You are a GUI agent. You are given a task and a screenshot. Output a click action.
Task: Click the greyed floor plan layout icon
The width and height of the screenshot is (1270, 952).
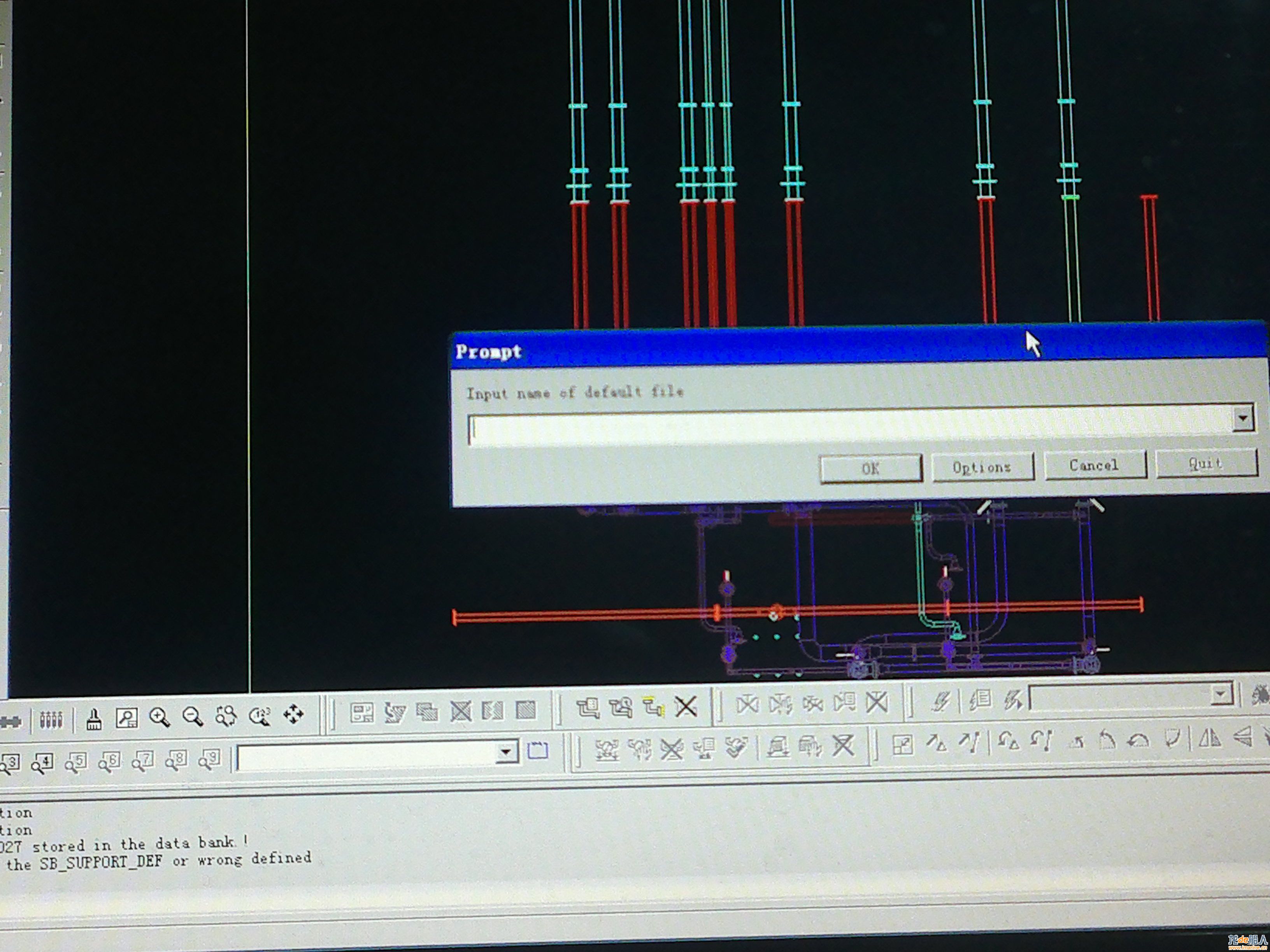[362, 713]
